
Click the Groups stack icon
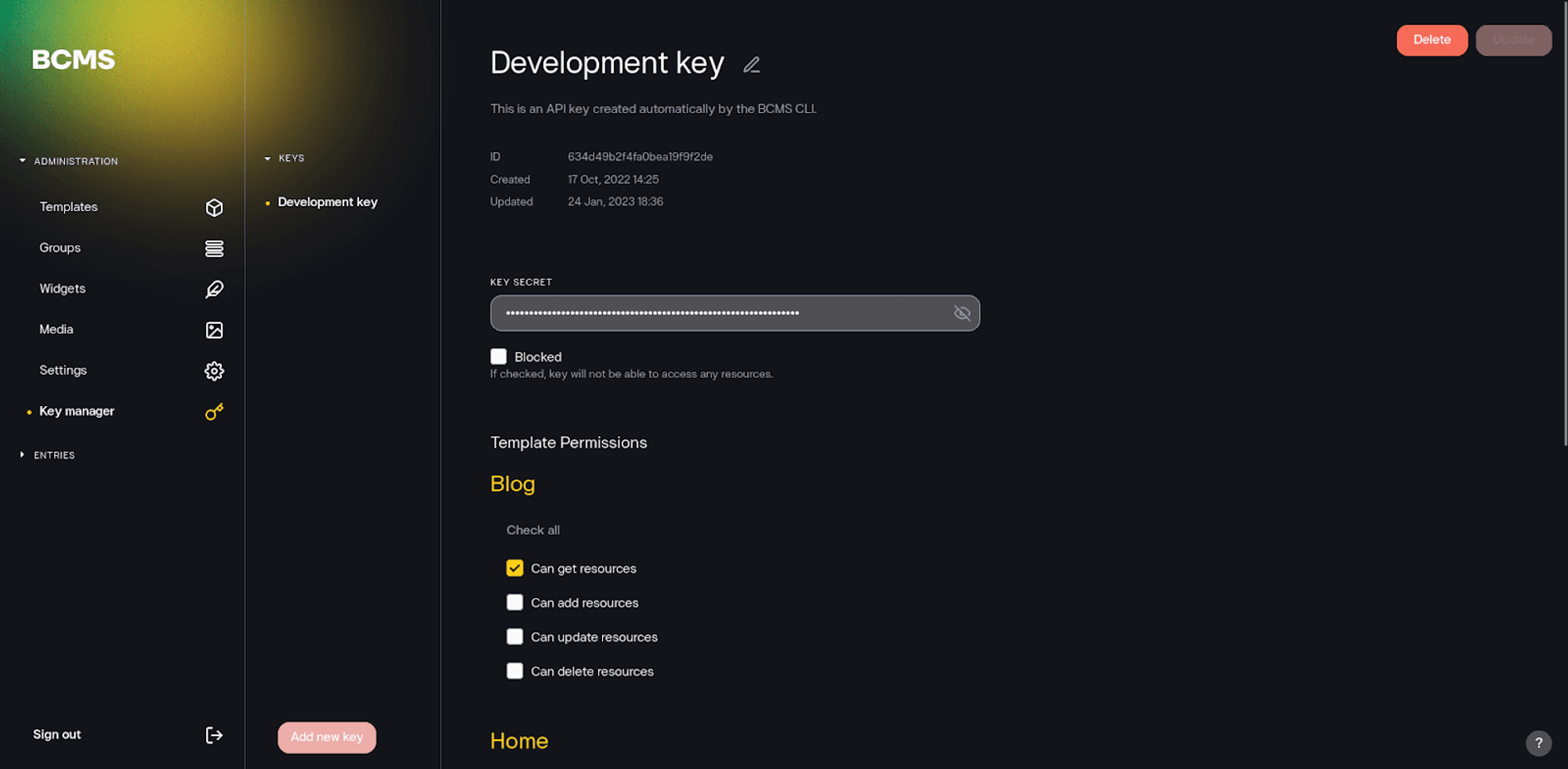[214, 248]
